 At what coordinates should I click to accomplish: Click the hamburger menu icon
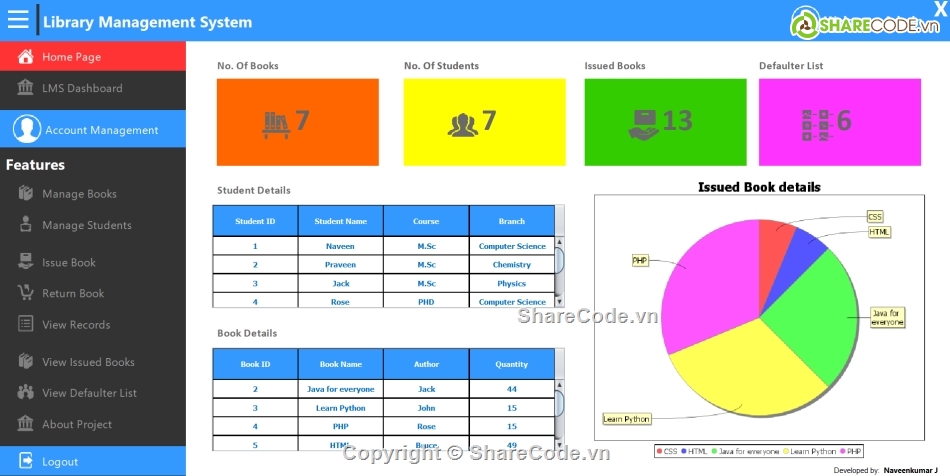18,19
